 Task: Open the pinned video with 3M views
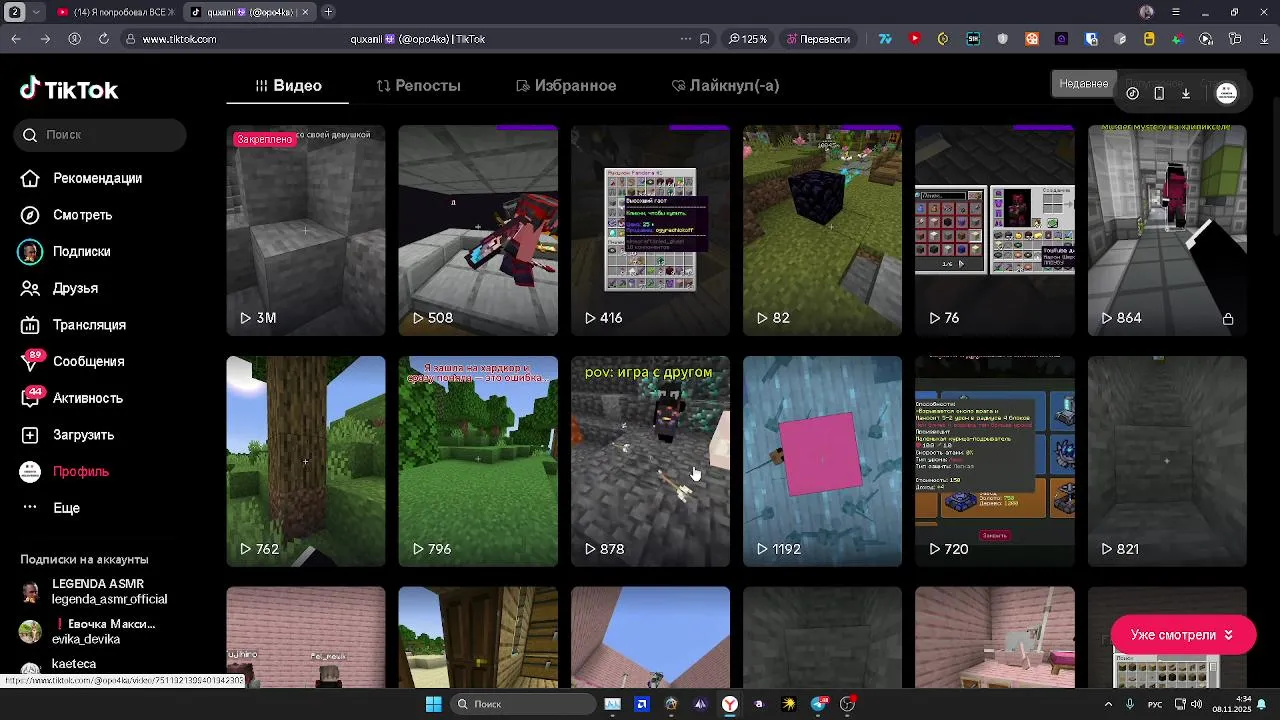pyautogui.click(x=306, y=230)
